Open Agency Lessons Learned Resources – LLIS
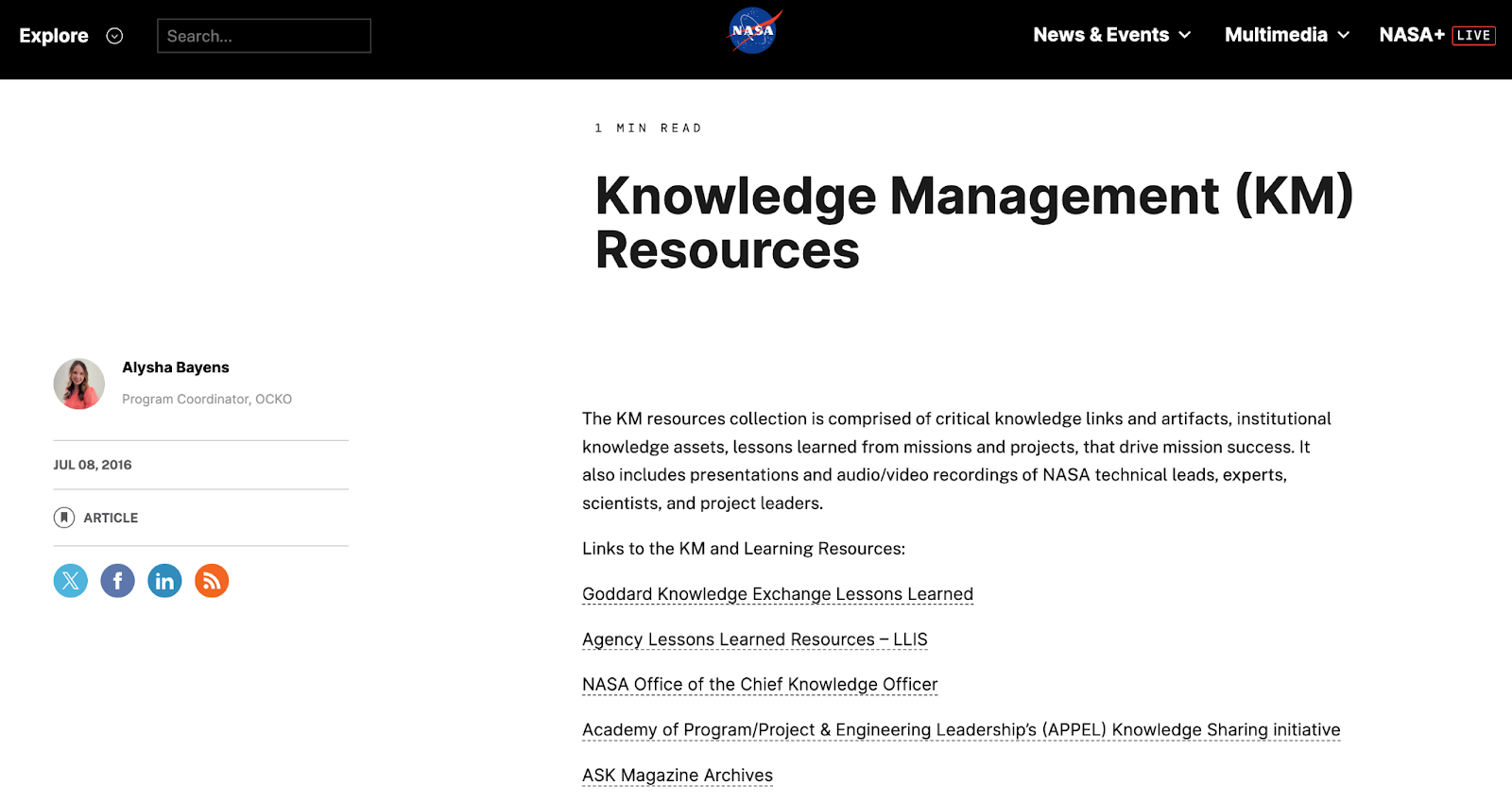Viewport: 1512px width, 802px height. tap(754, 640)
